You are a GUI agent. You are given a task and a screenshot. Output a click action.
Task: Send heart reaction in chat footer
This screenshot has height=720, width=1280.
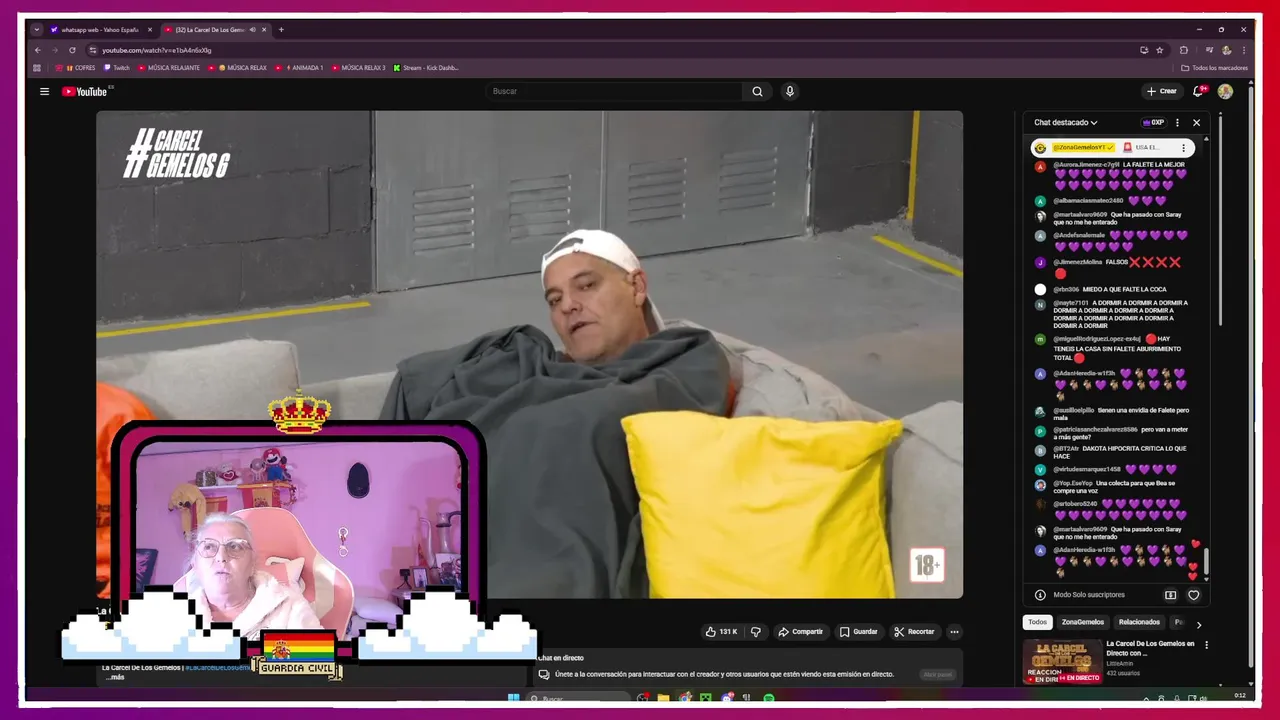click(1193, 595)
